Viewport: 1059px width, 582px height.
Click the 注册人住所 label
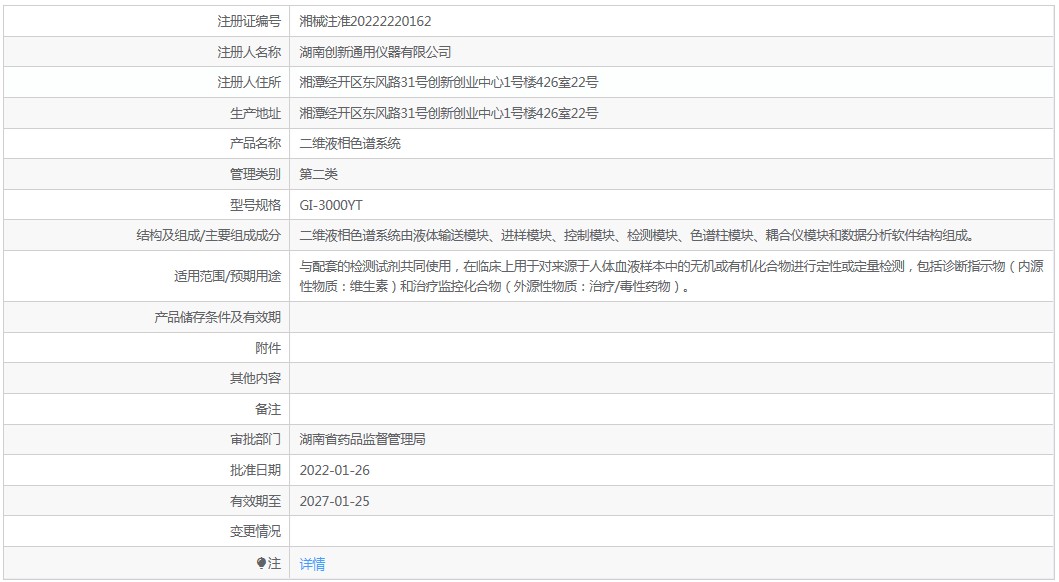click(249, 82)
